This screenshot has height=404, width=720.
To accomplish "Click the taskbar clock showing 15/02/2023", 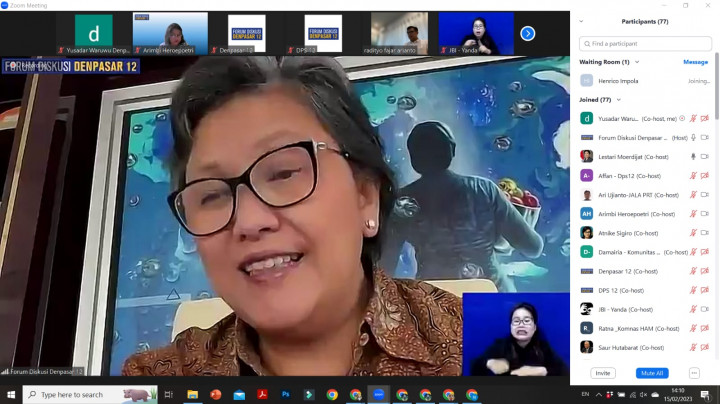I will click(678, 395).
